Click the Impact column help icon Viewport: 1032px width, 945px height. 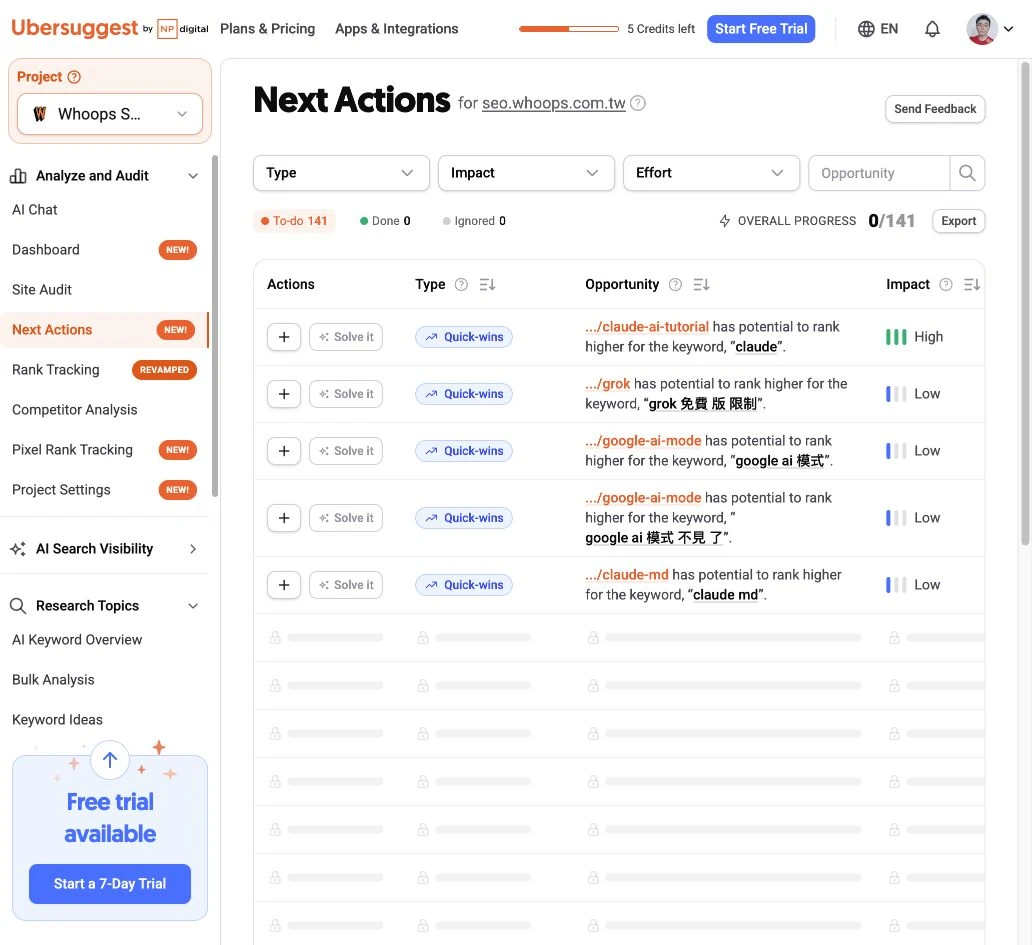tap(946, 284)
